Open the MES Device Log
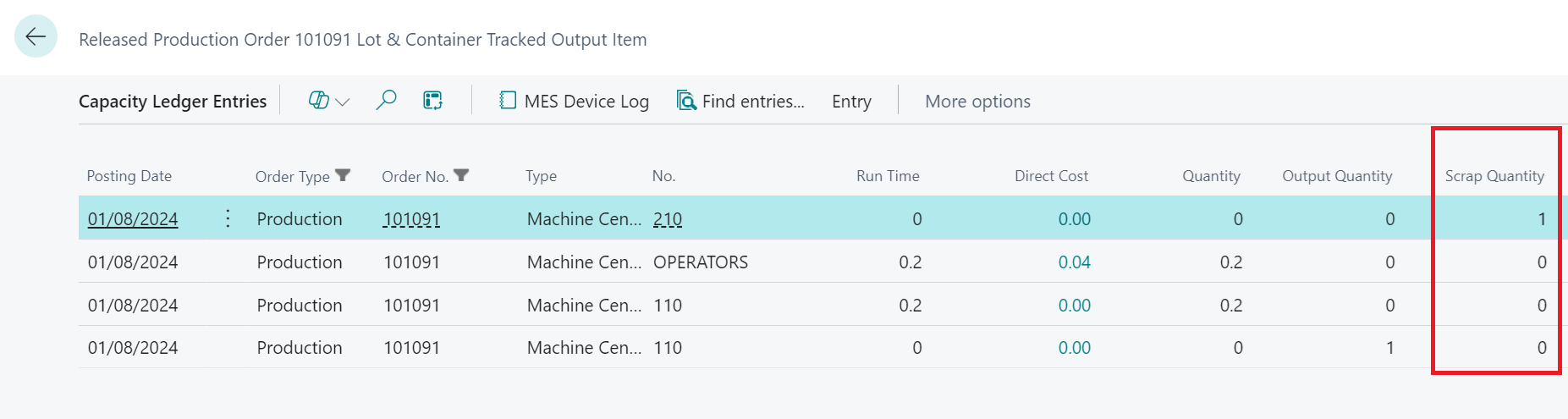 tap(574, 102)
